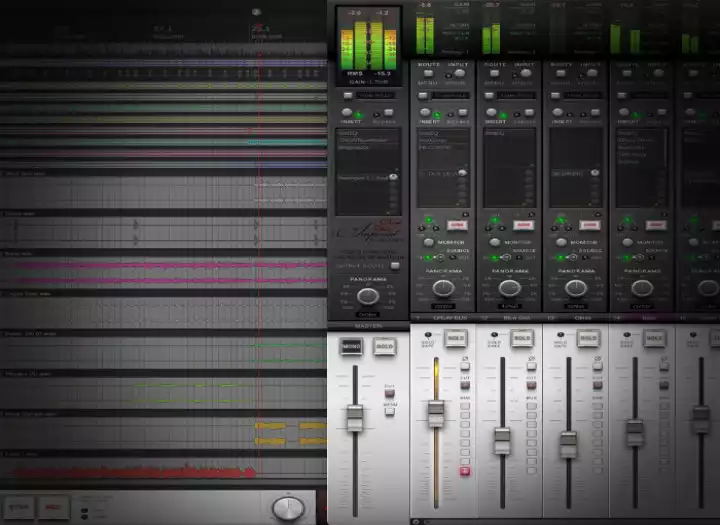
Task: Select the second insert slot on DRUM BUS strip
Action: point(443,140)
